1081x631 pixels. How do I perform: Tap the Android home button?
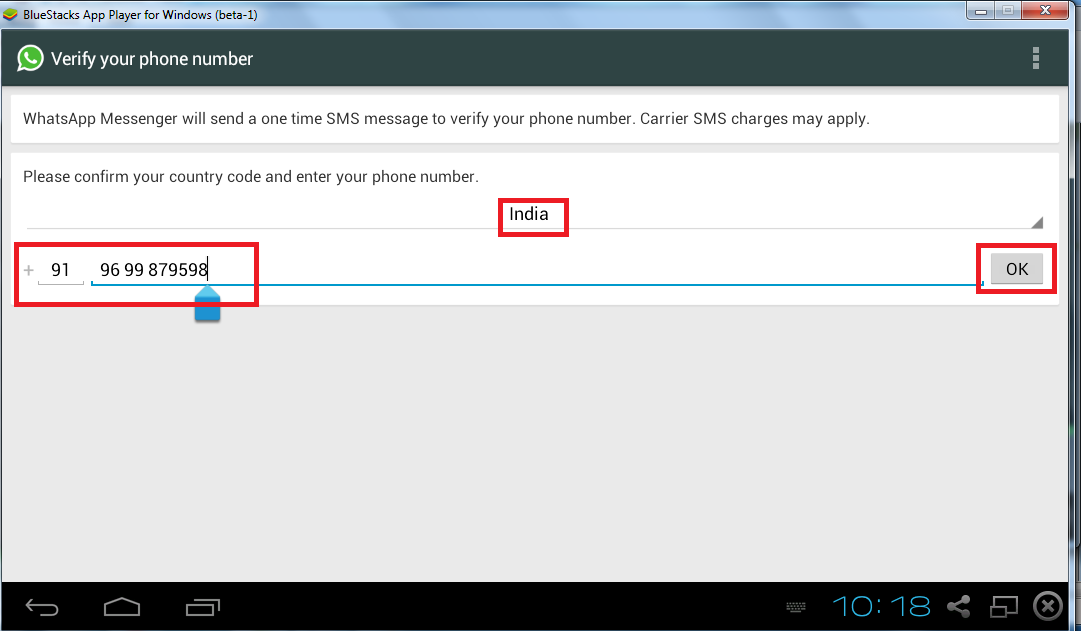122,606
